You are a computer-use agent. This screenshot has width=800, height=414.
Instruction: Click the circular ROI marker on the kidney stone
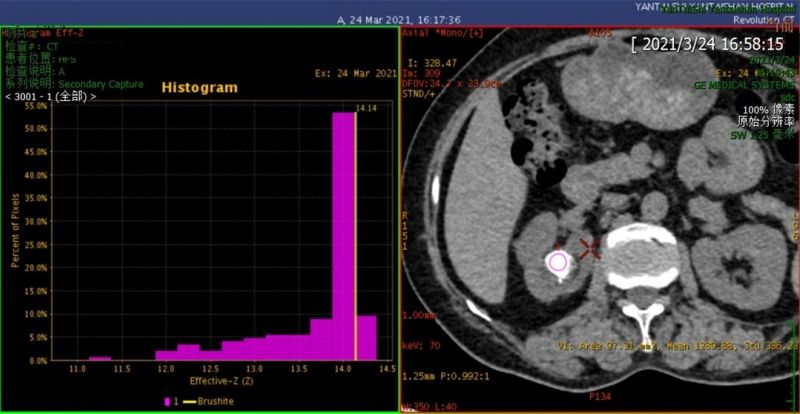pyautogui.click(x=557, y=262)
